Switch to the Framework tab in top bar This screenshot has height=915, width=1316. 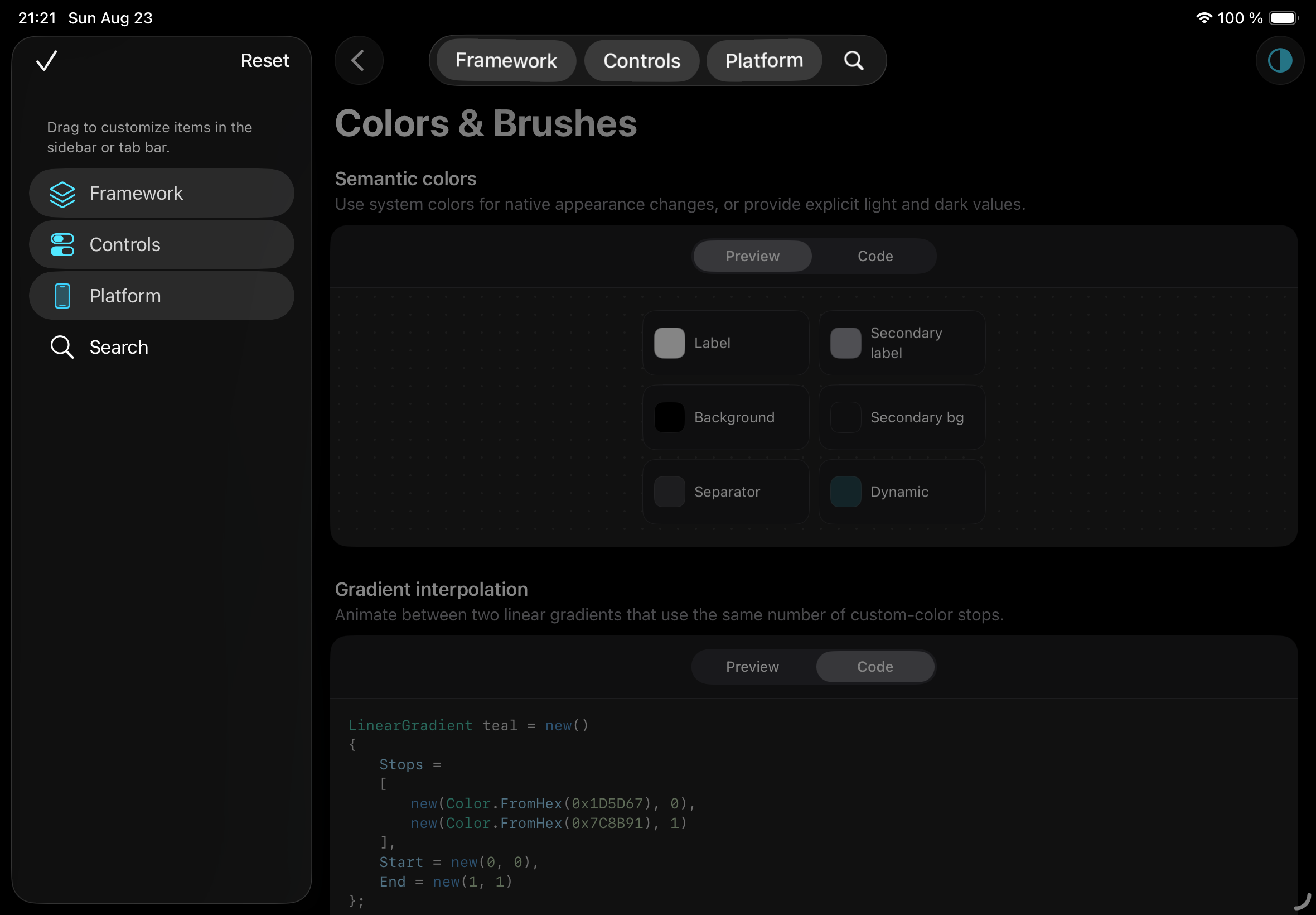(x=506, y=60)
